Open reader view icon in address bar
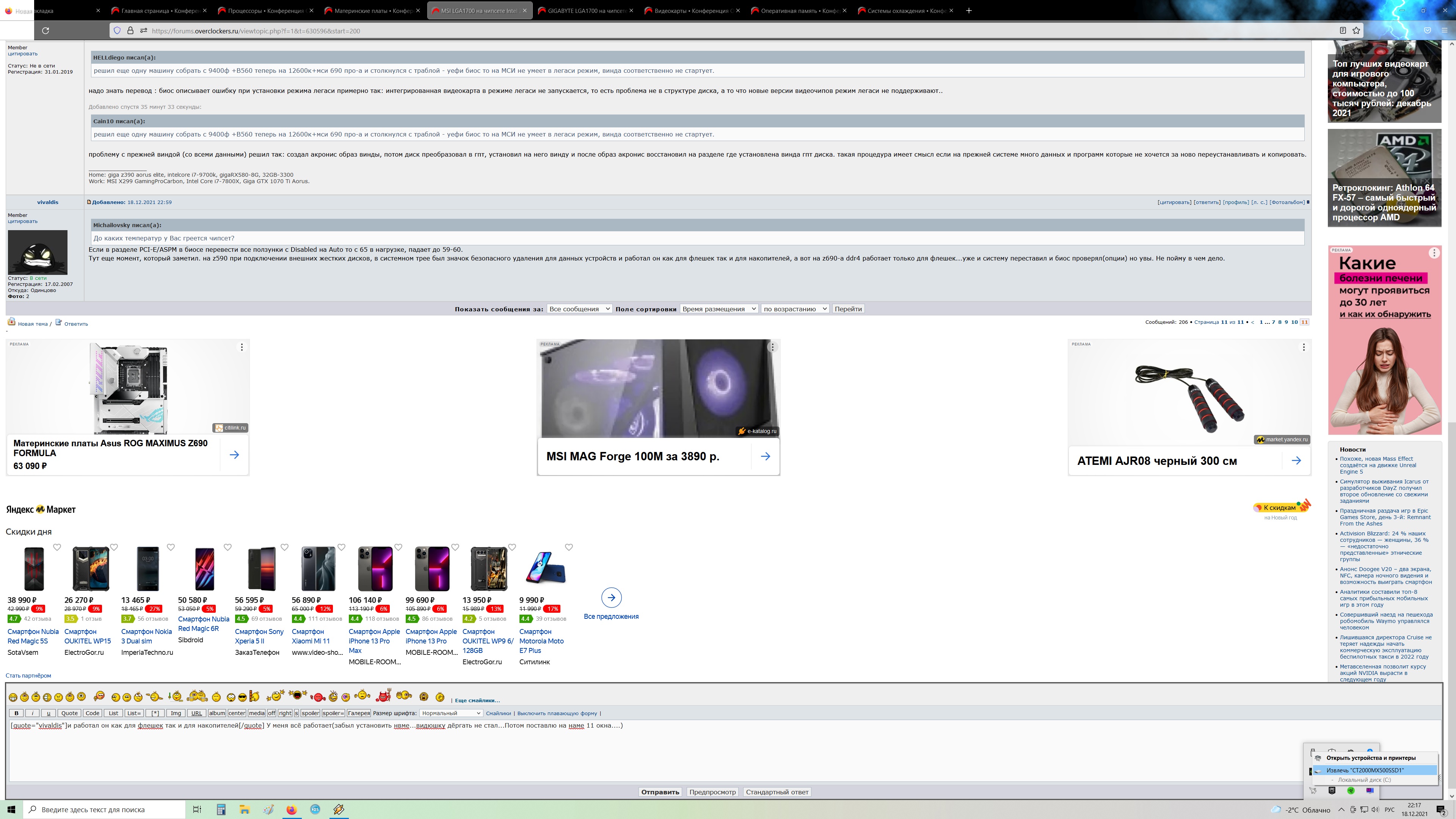 coord(1342,30)
